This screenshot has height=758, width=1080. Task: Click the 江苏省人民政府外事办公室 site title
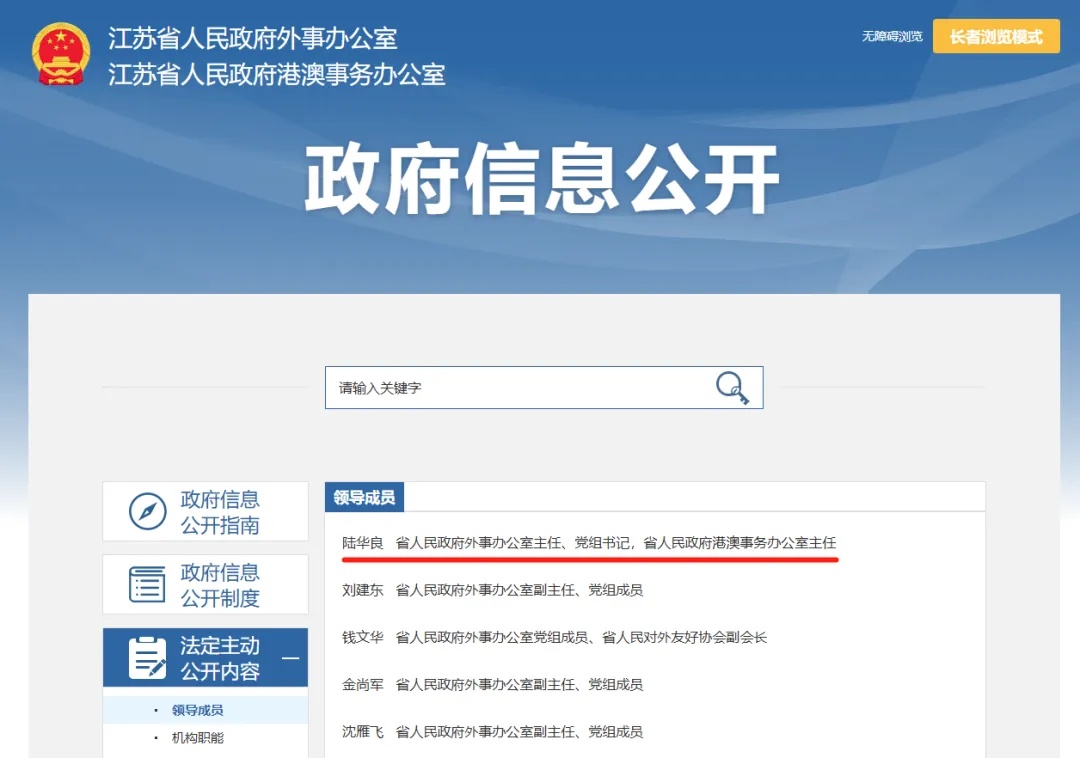[x=253, y=38]
